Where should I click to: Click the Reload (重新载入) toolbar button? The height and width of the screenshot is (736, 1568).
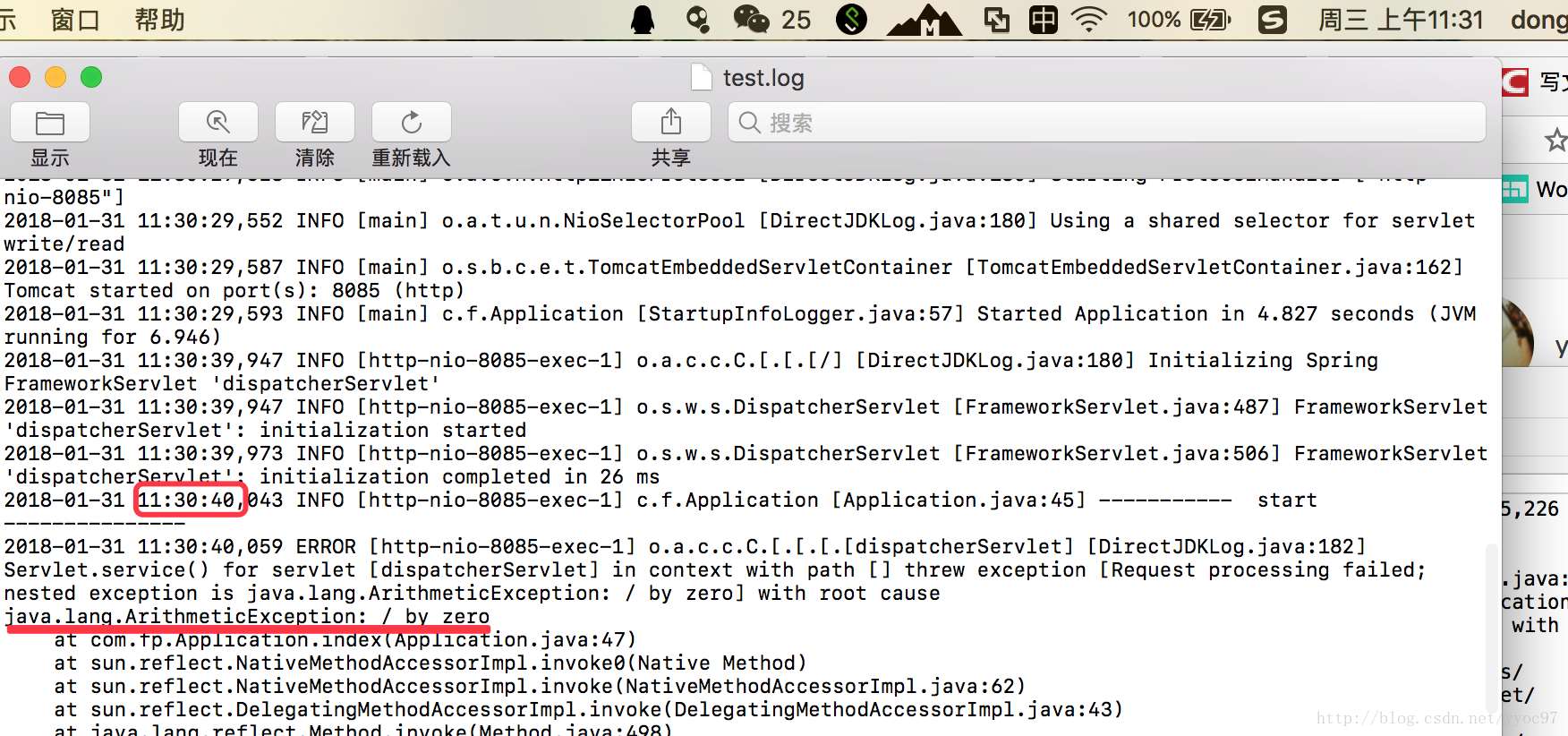tap(412, 123)
